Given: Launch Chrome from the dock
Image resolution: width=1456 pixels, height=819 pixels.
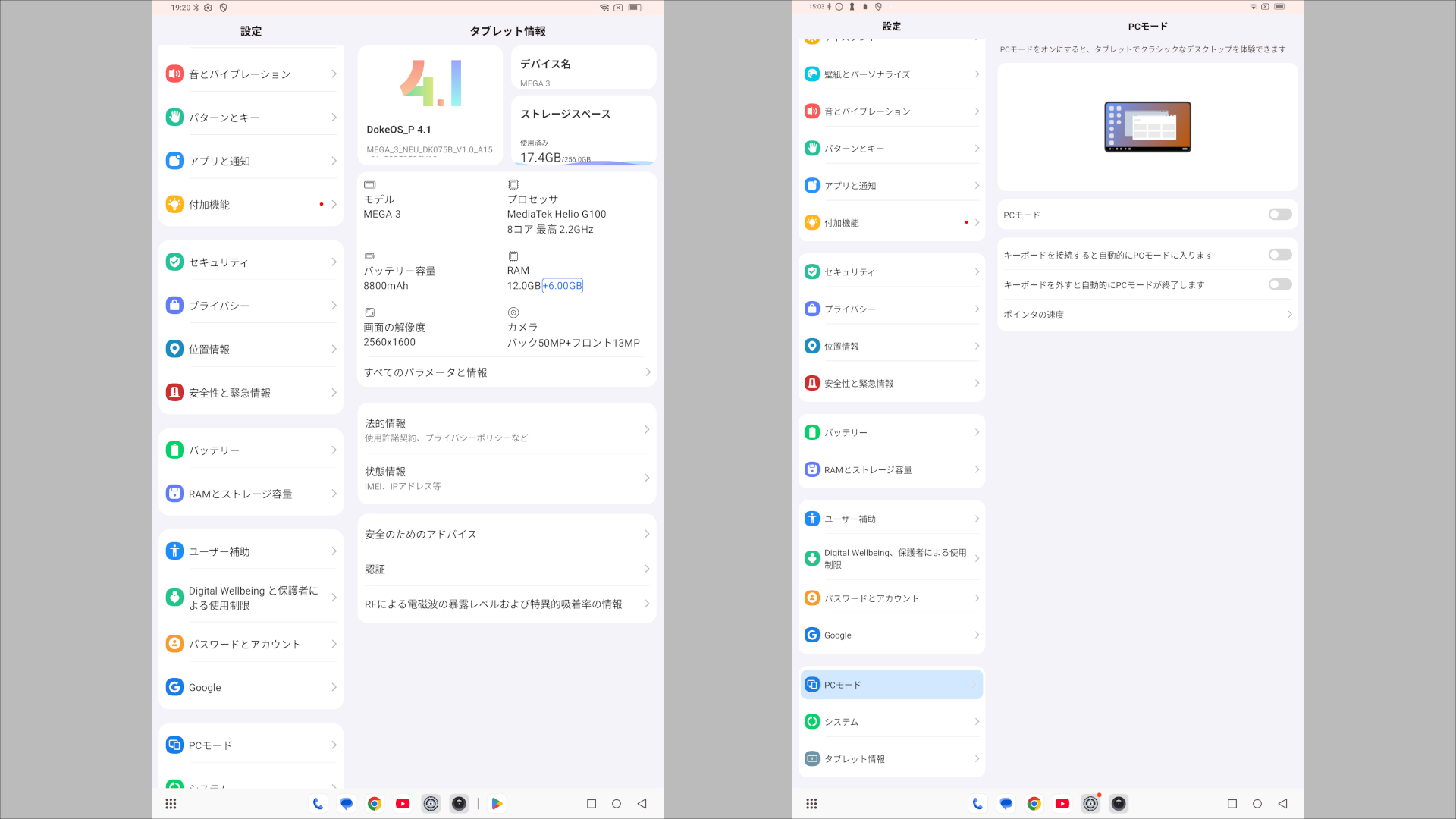Looking at the screenshot, I should [374, 803].
